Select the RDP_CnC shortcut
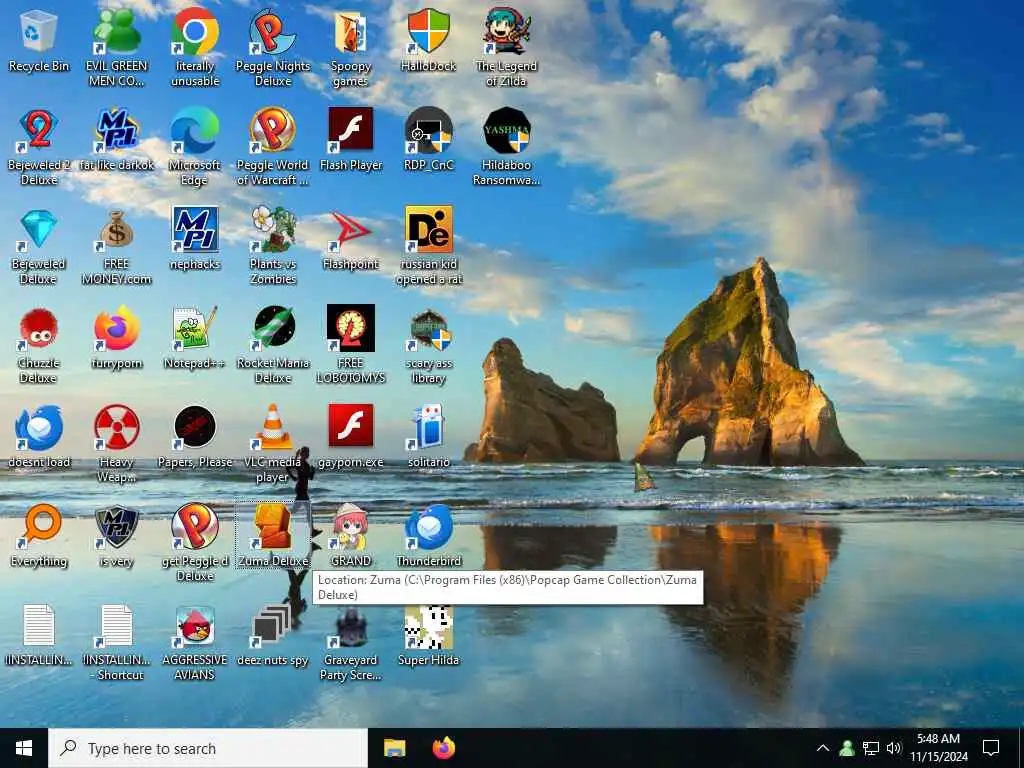 click(428, 140)
